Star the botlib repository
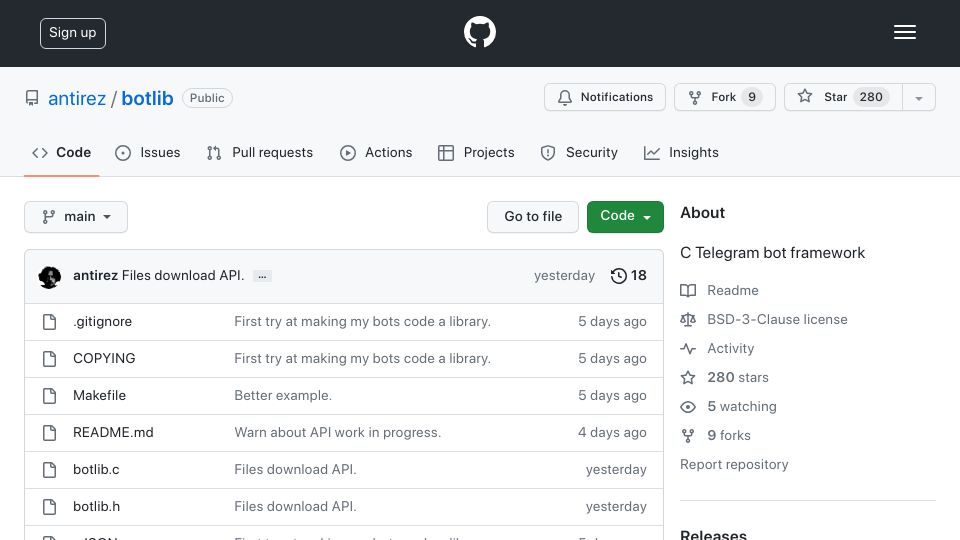The height and width of the screenshot is (540, 960). 843,97
